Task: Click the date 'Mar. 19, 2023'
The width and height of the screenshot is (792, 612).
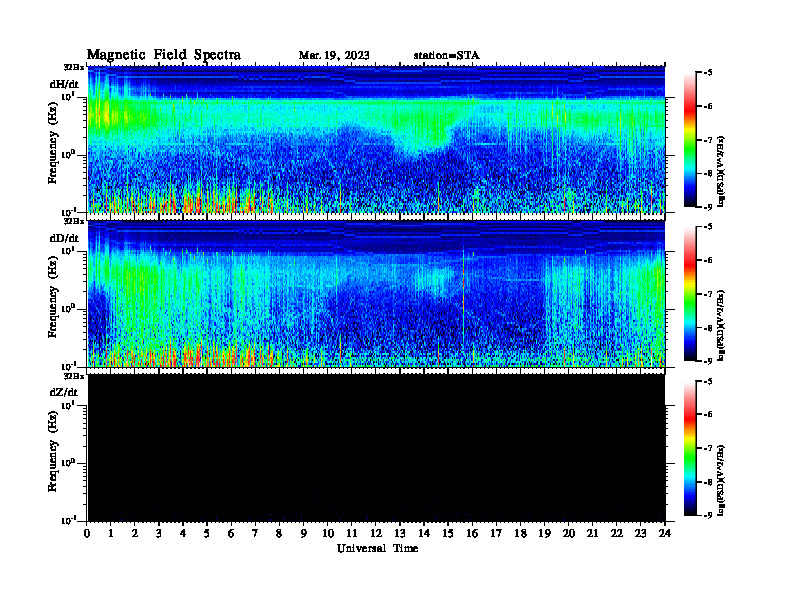Action: point(334,55)
